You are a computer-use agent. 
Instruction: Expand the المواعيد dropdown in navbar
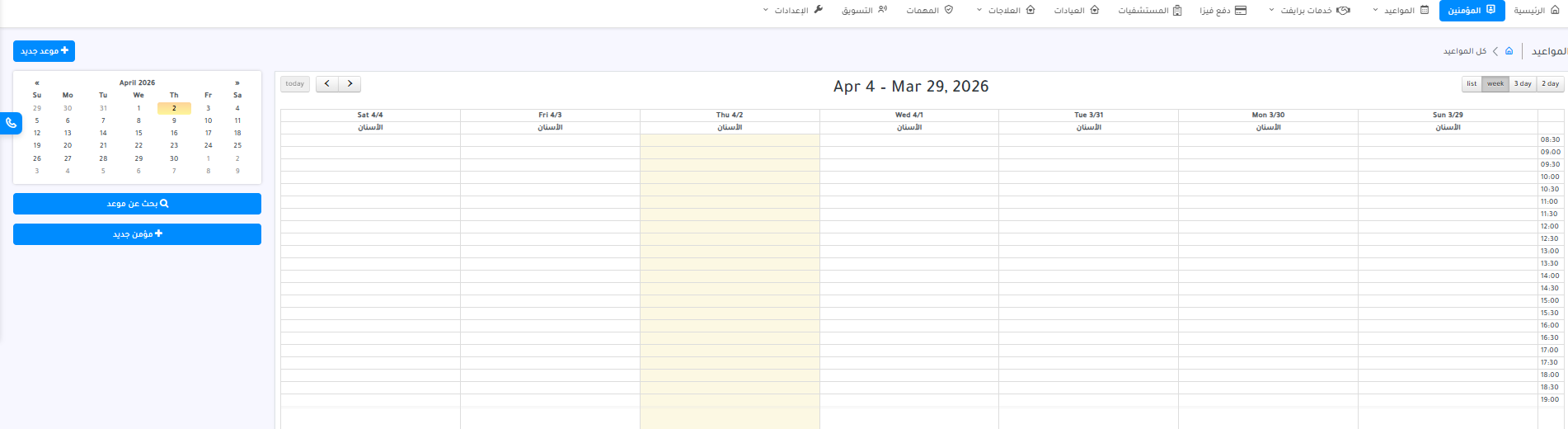[1401, 11]
